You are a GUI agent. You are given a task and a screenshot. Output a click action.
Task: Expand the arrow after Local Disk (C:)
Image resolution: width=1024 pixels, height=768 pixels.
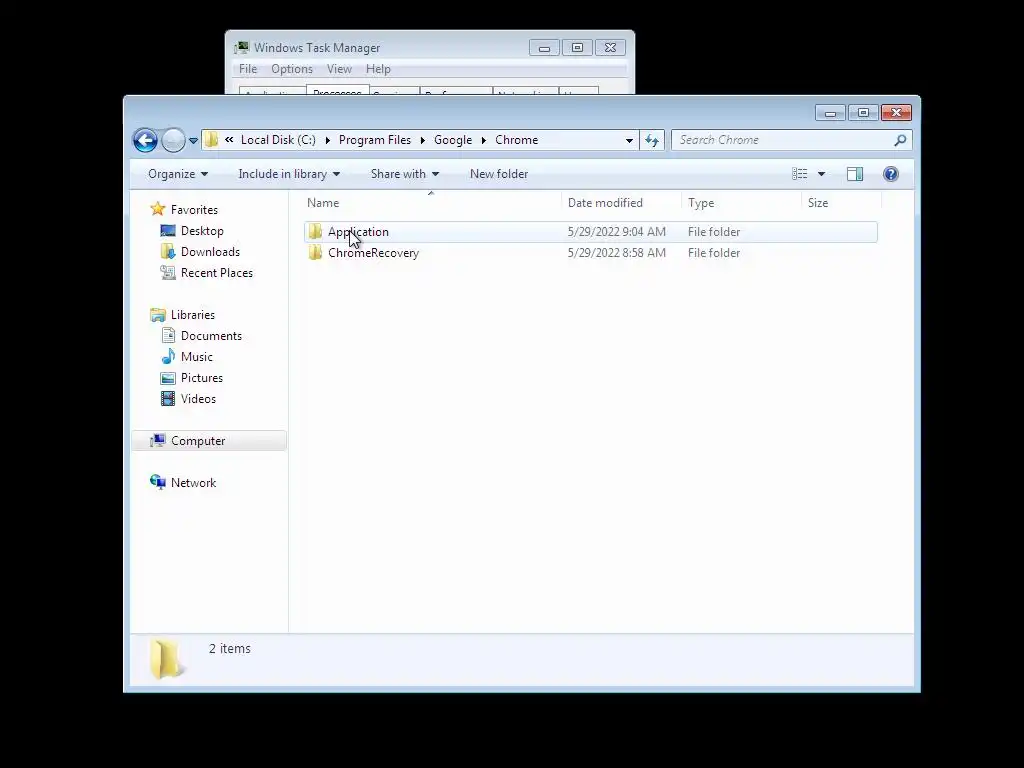click(327, 140)
